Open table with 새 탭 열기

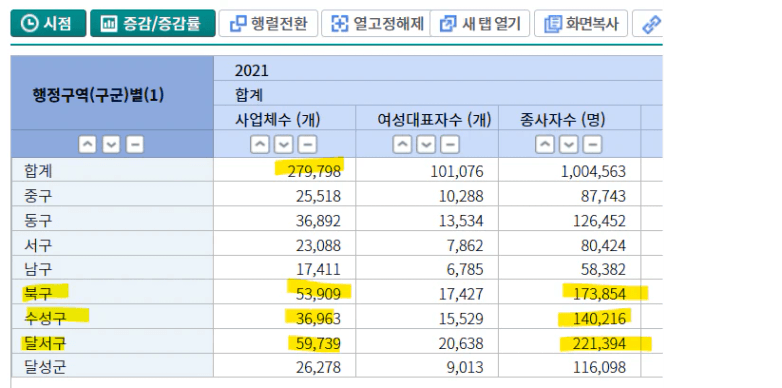480,23
